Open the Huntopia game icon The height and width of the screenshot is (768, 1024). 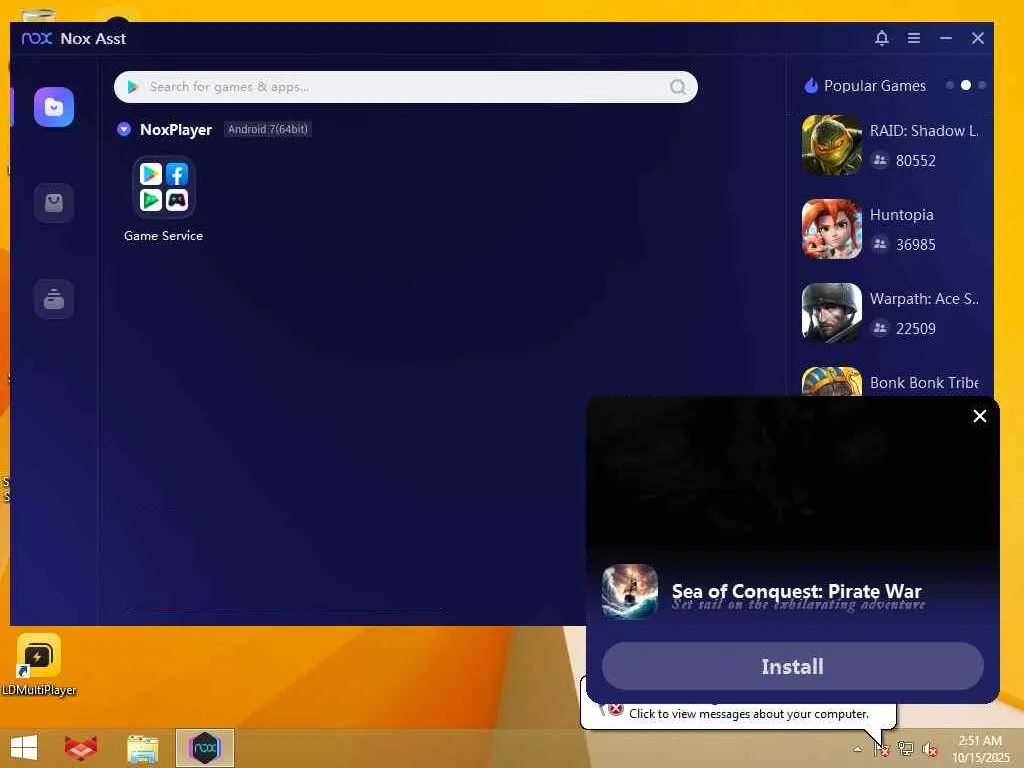click(831, 229)
